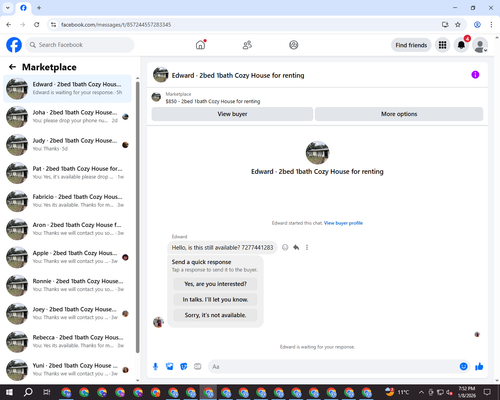Open the Chrome tab search dropdown
The height and width of the screenshot is (400, 500).
(x=8, y=7)
